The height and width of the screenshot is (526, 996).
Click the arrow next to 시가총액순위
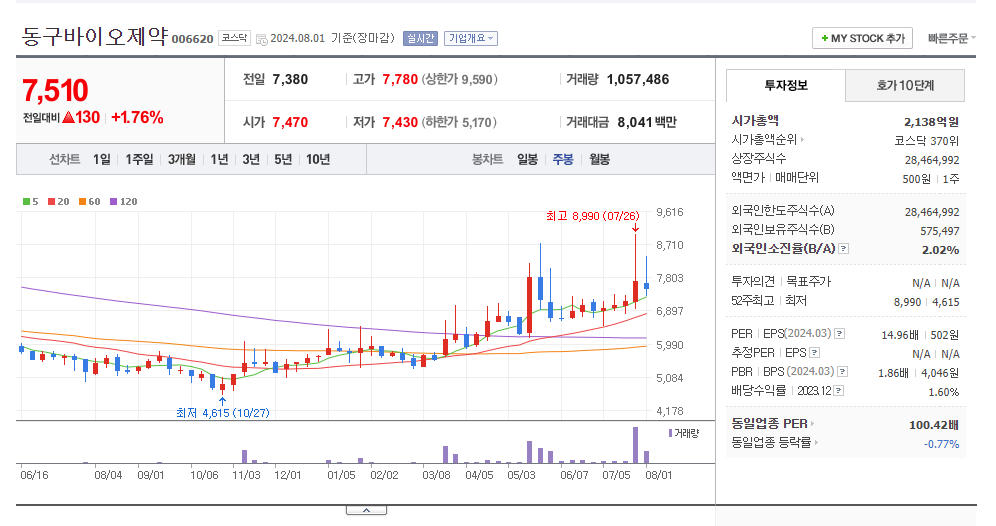(x=803, y=140)
